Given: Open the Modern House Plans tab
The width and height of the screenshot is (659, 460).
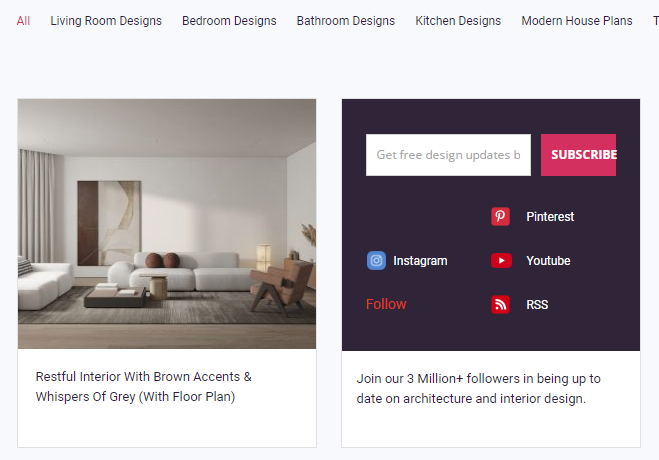Looking at the screenshot, I should point(577,21).
